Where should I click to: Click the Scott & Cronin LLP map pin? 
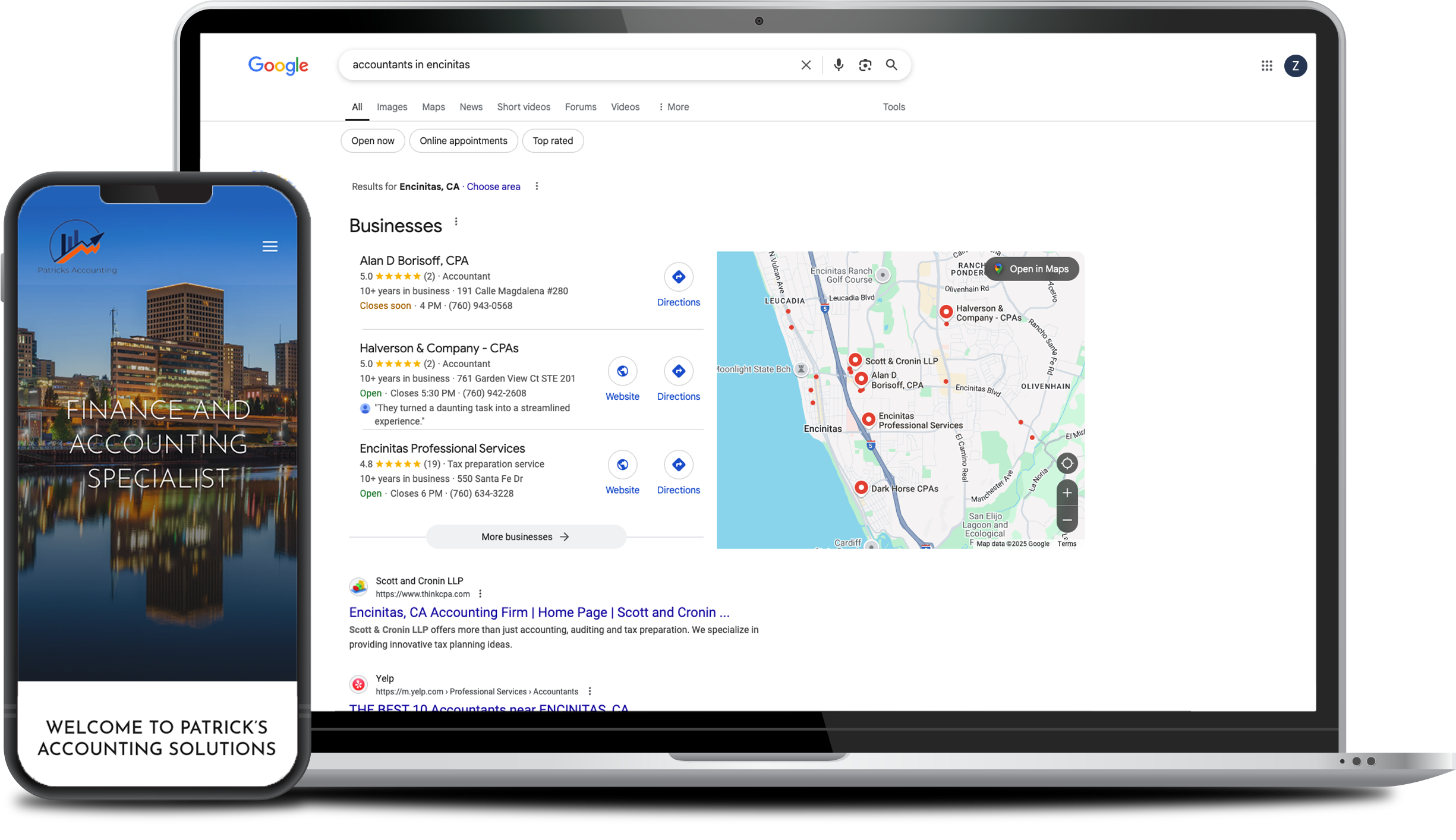pos(855,361)
